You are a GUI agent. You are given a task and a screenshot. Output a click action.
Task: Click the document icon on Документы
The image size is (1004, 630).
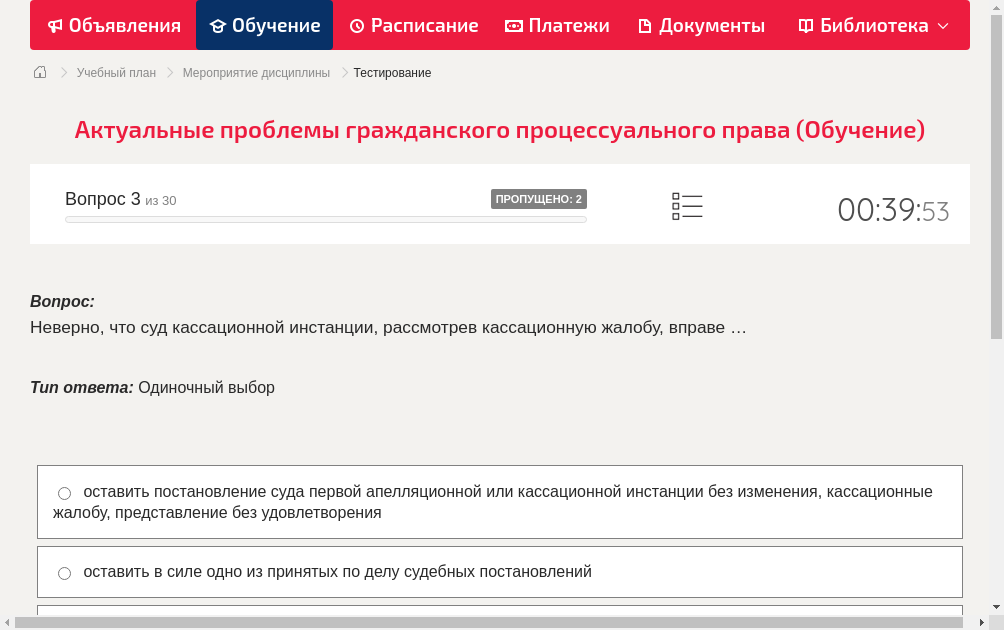click(646, 25)
